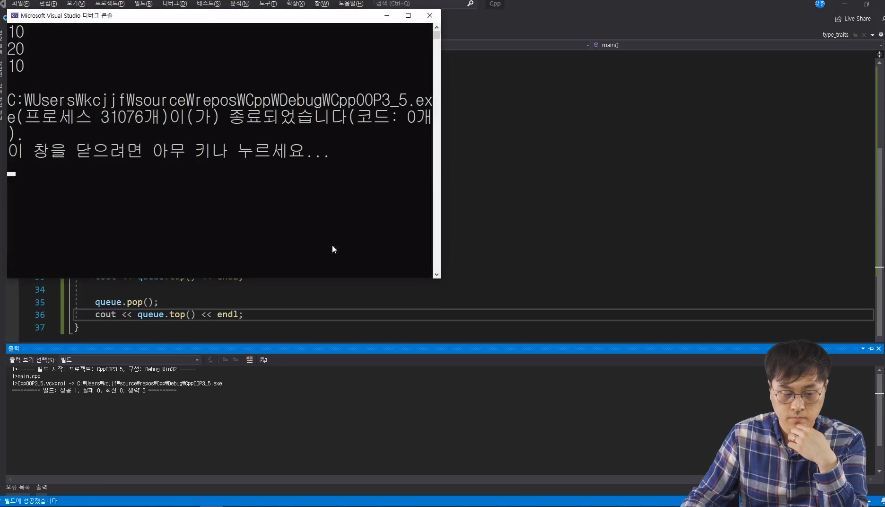The width and height of the screenshot is (885, 507).
Task: Click the search magnifier icon in title bar
Action: [470, 3]
